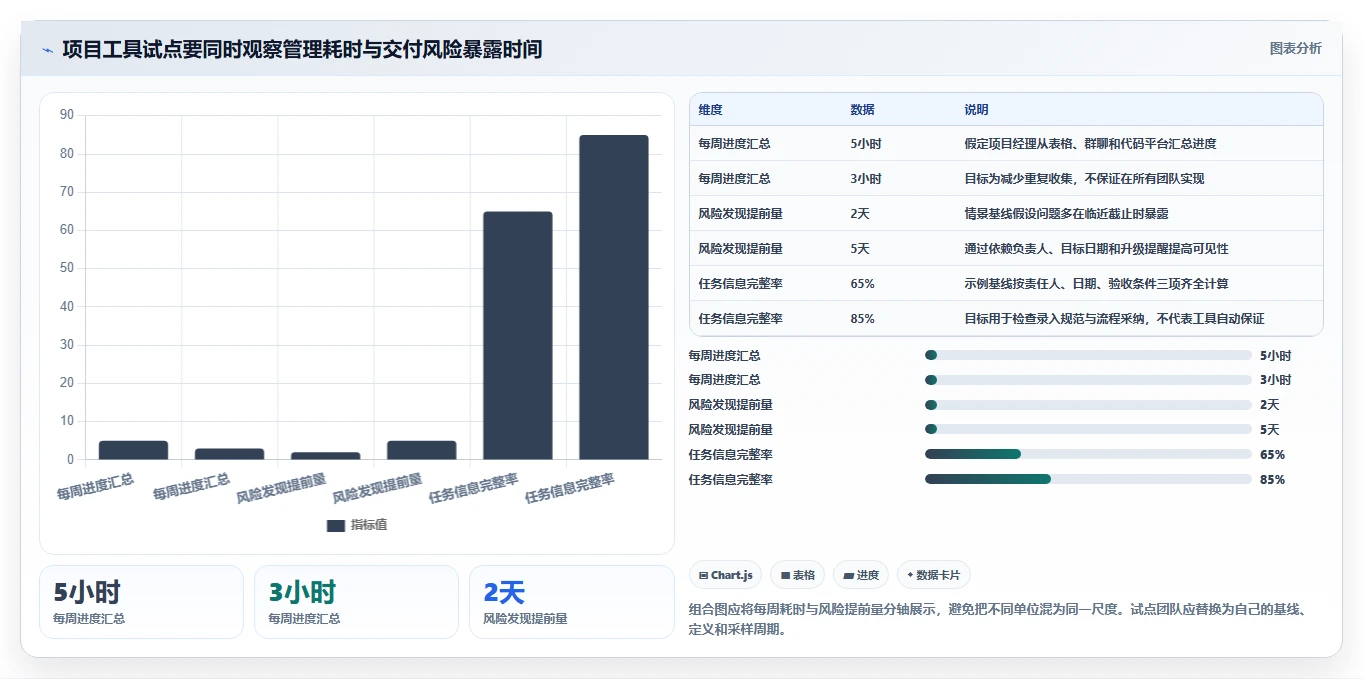This screenshot has height=679, width=1363.
Task: Click the progress bar labeled 2天
Action: [1088, 405]
